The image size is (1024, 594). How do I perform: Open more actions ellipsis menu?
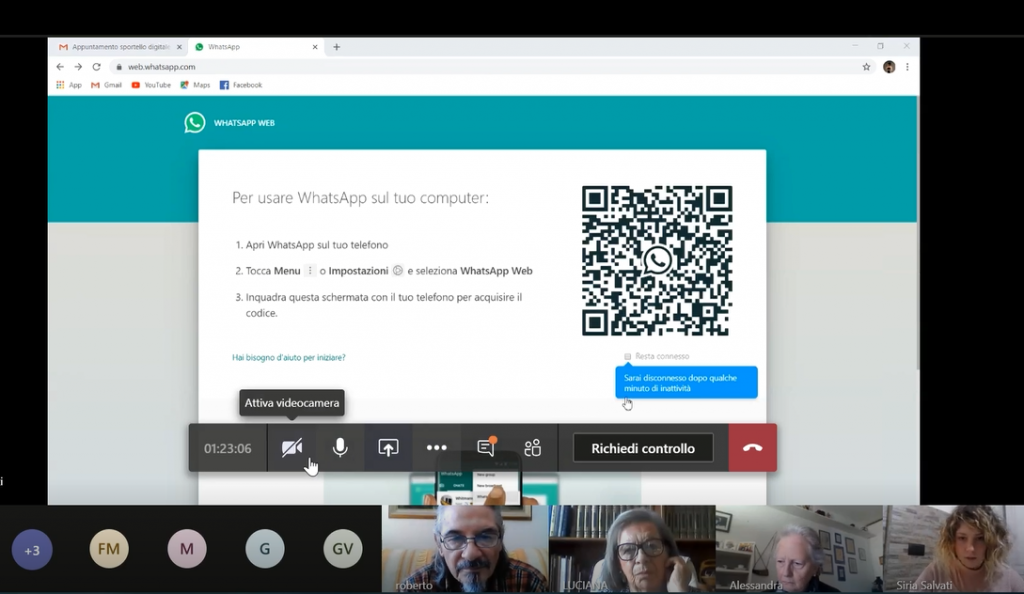click(x=436, y=448)
